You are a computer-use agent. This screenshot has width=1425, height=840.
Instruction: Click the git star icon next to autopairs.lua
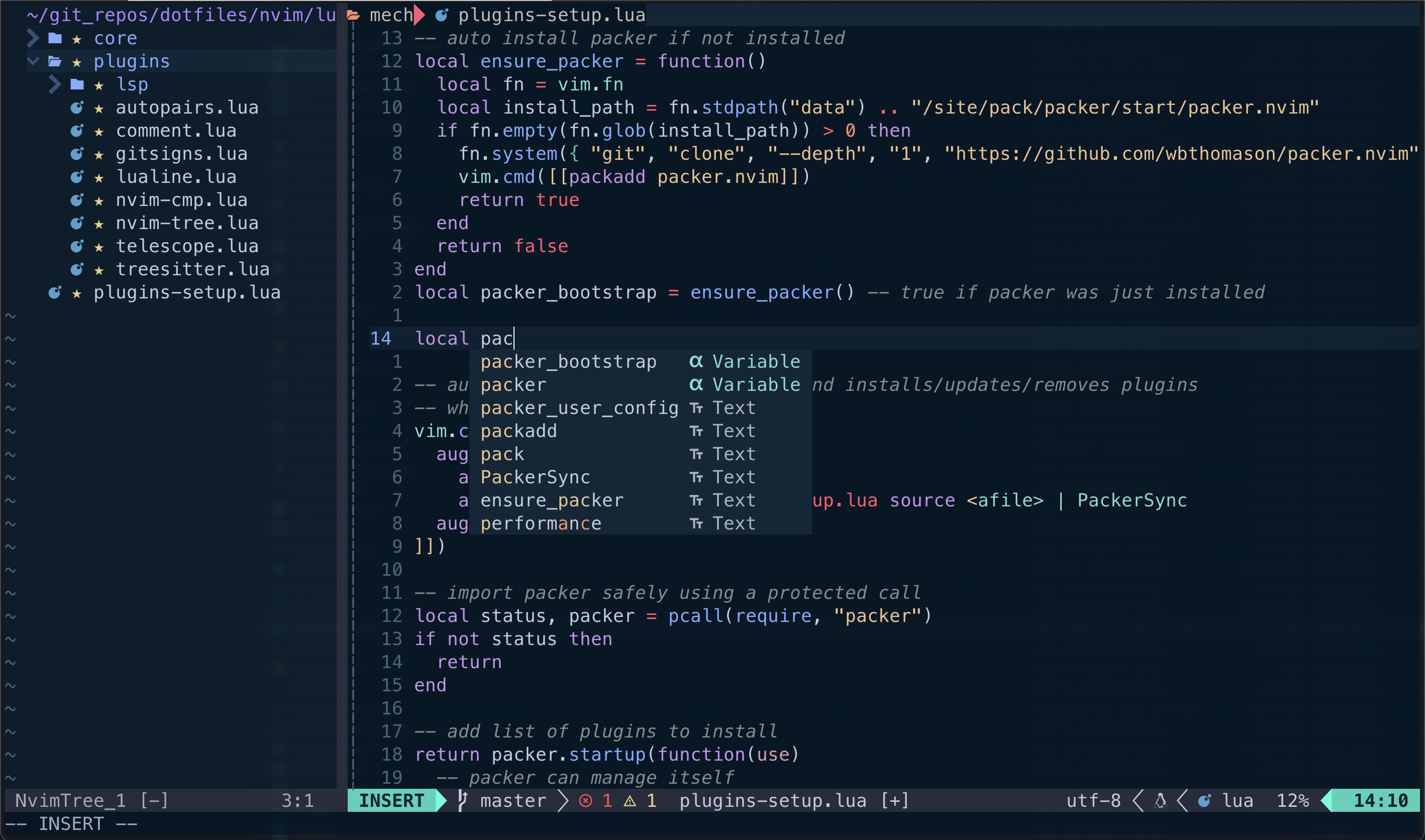click(99, 108)
